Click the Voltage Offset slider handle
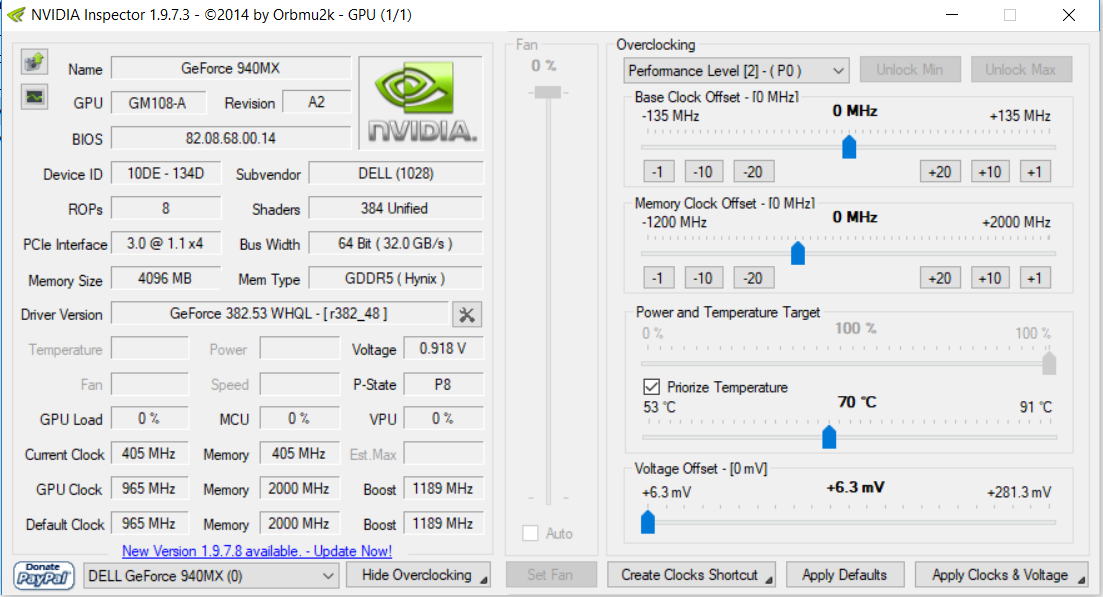 tap(648, 522)
